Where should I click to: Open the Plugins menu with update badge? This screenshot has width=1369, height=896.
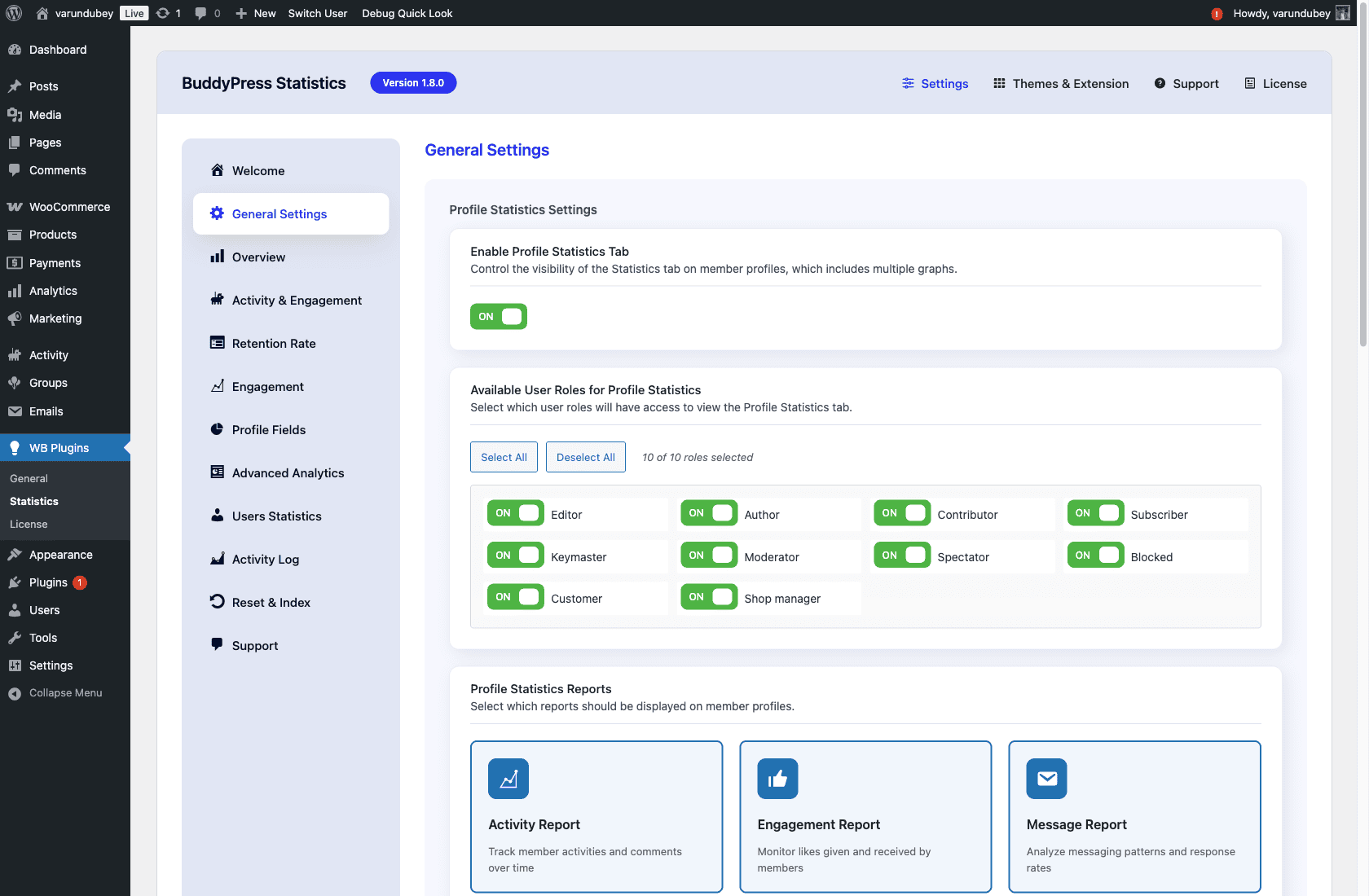(65, 582)
